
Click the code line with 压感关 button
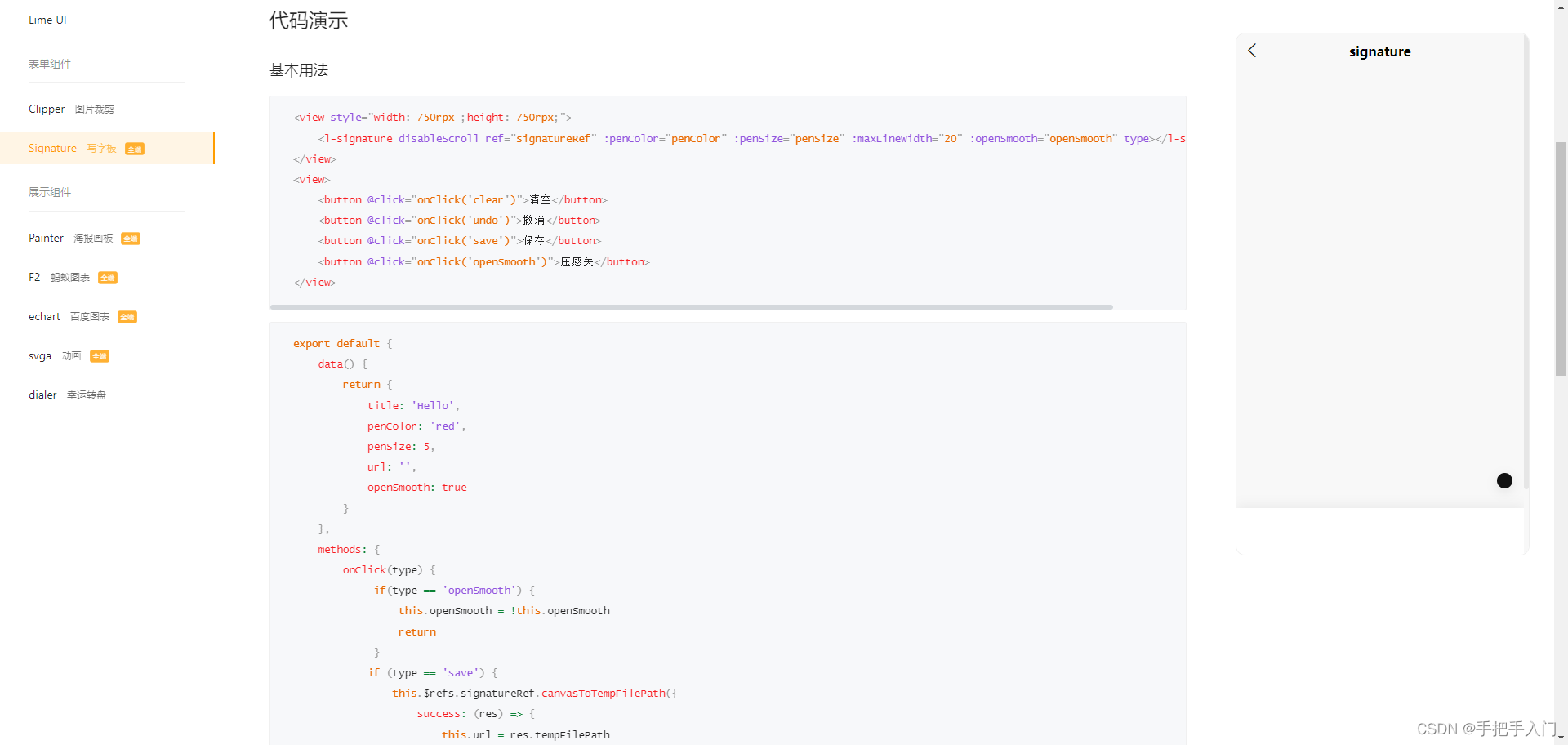pos(483,261)
